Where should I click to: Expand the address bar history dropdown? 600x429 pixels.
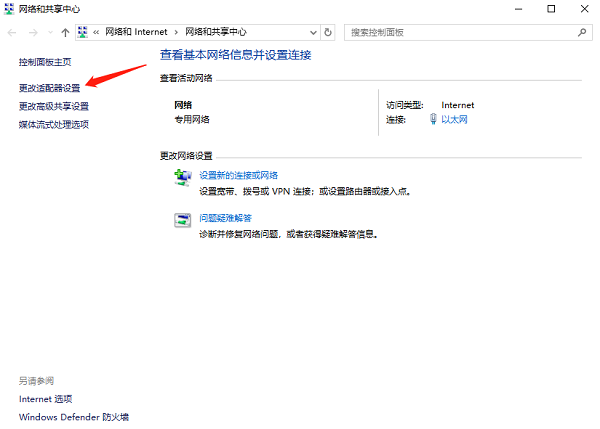coord(311,32)
